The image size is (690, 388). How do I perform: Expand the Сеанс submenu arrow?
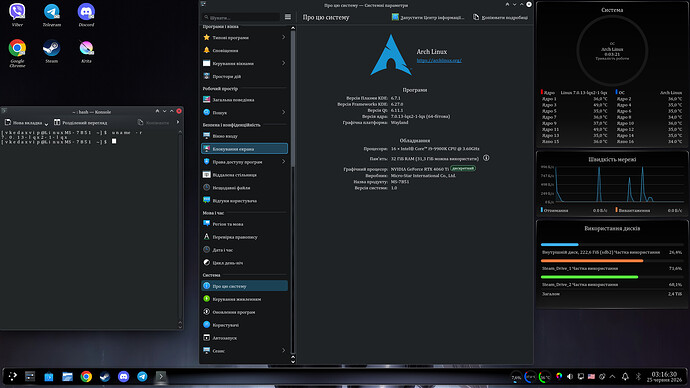283,351
